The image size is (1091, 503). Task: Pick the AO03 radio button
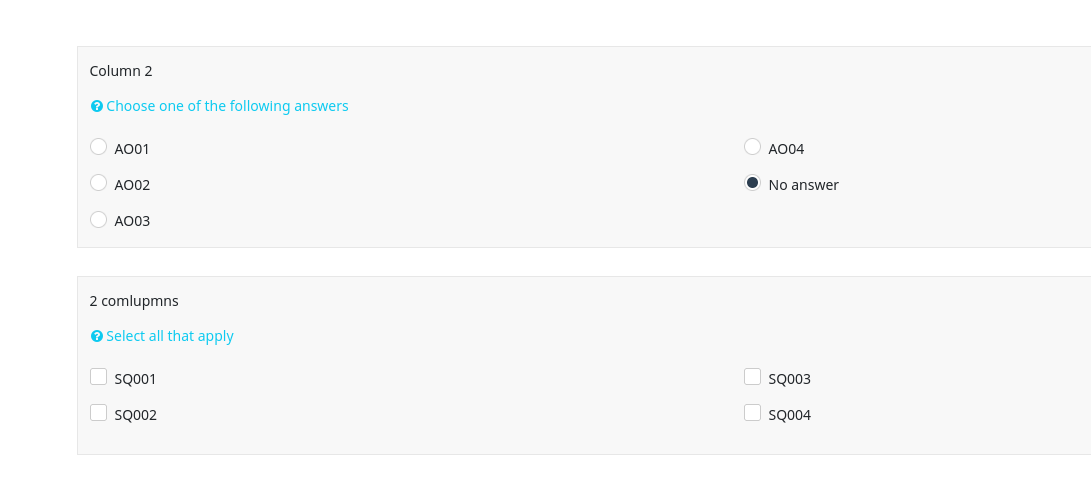pos(98,219)
